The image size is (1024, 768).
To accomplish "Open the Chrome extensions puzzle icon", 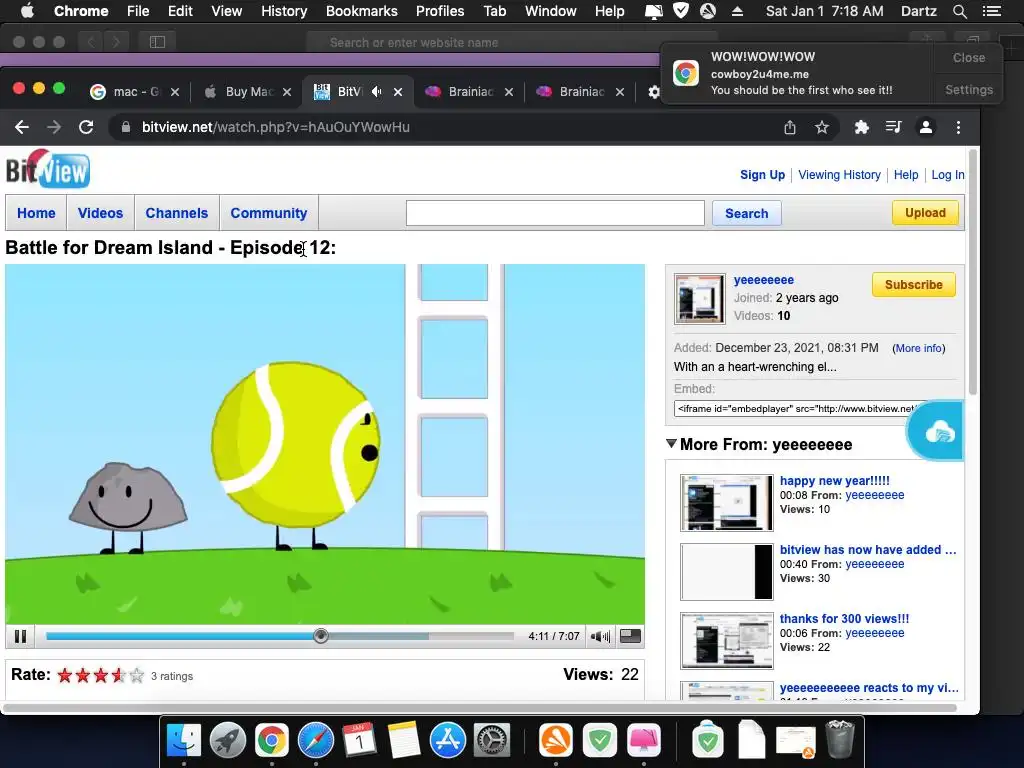I will point(861,127).
